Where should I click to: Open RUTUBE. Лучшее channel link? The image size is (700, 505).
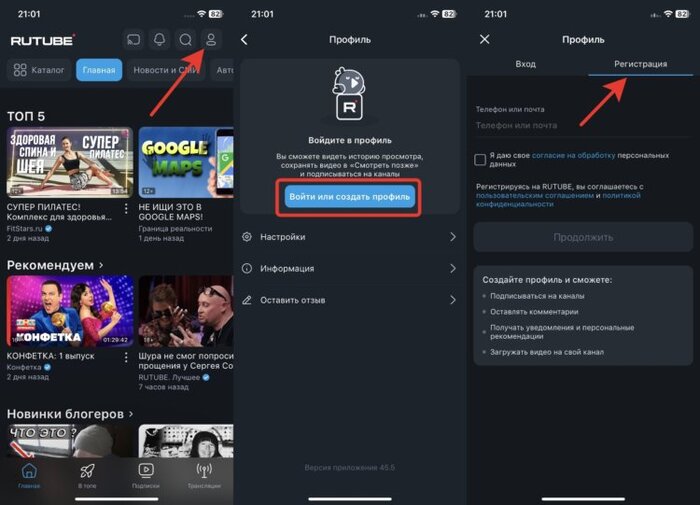174,377
